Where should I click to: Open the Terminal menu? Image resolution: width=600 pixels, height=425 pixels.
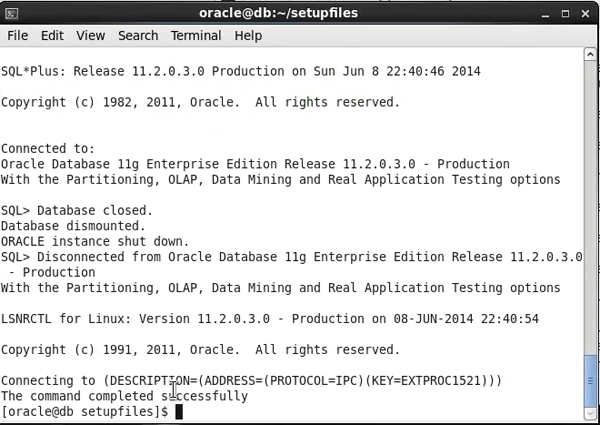(196, 35)
